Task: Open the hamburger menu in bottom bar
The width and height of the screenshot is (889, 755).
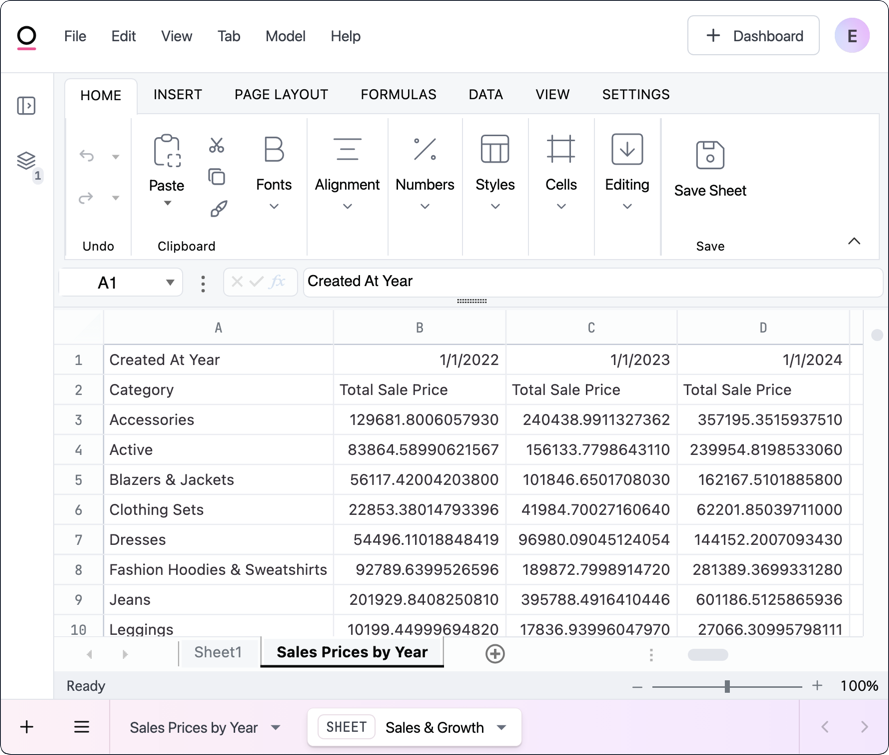Action: (x=82, y=727)
